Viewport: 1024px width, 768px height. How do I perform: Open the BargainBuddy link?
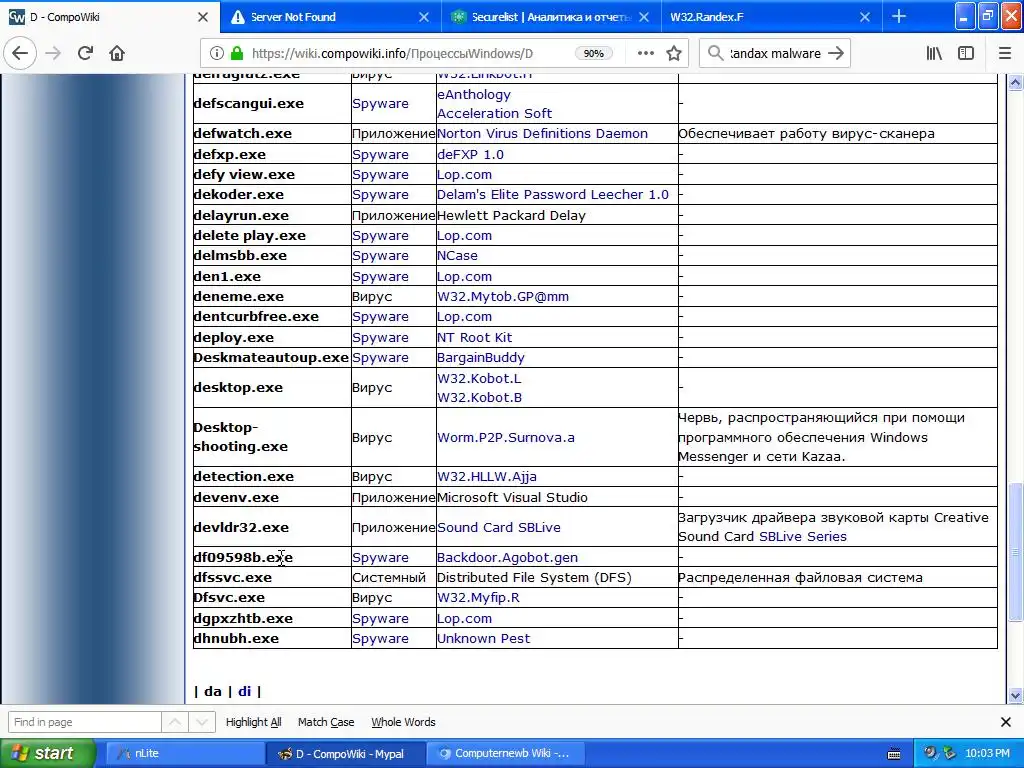click(481, 357)
